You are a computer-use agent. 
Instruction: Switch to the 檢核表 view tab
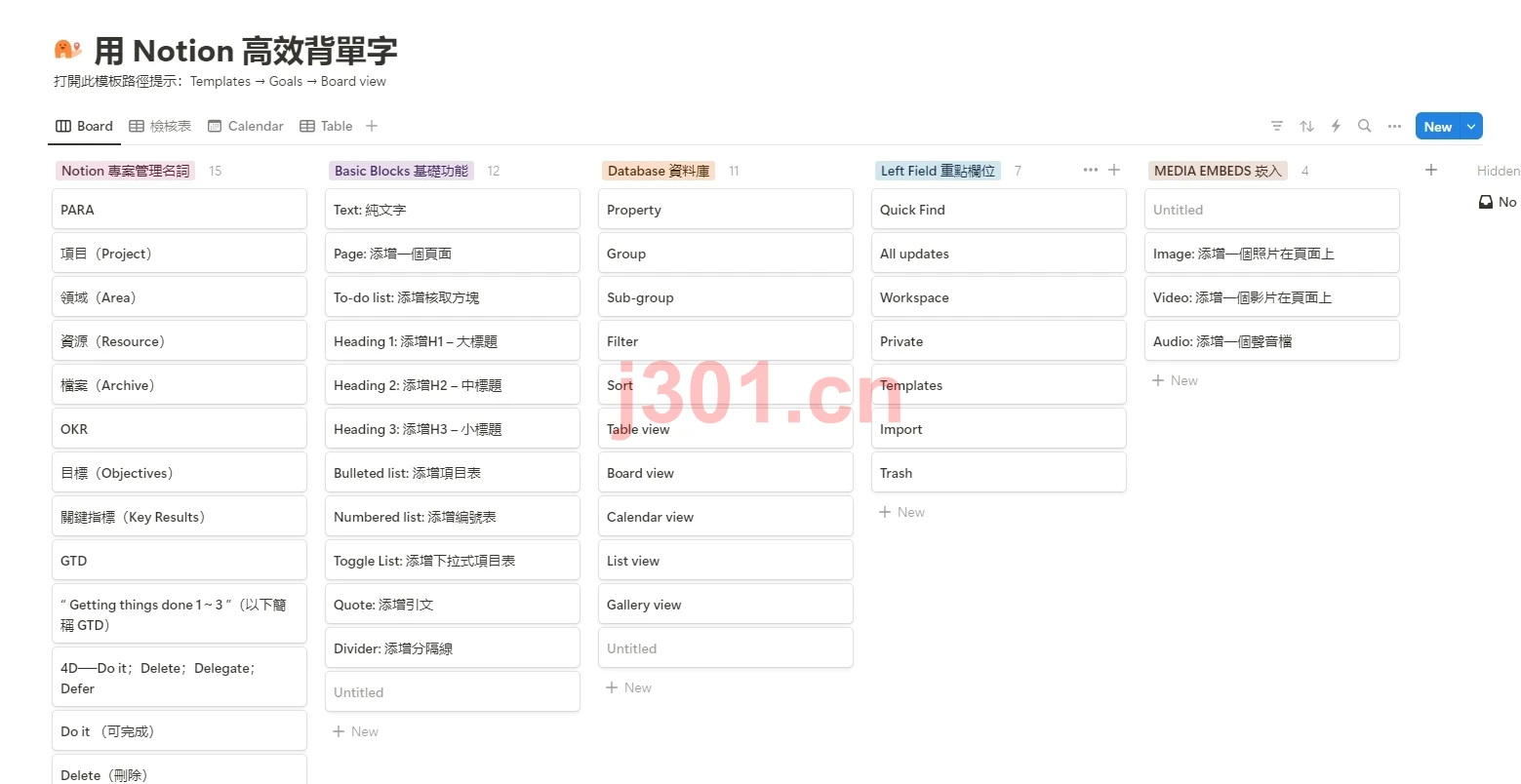pos(160,126)
